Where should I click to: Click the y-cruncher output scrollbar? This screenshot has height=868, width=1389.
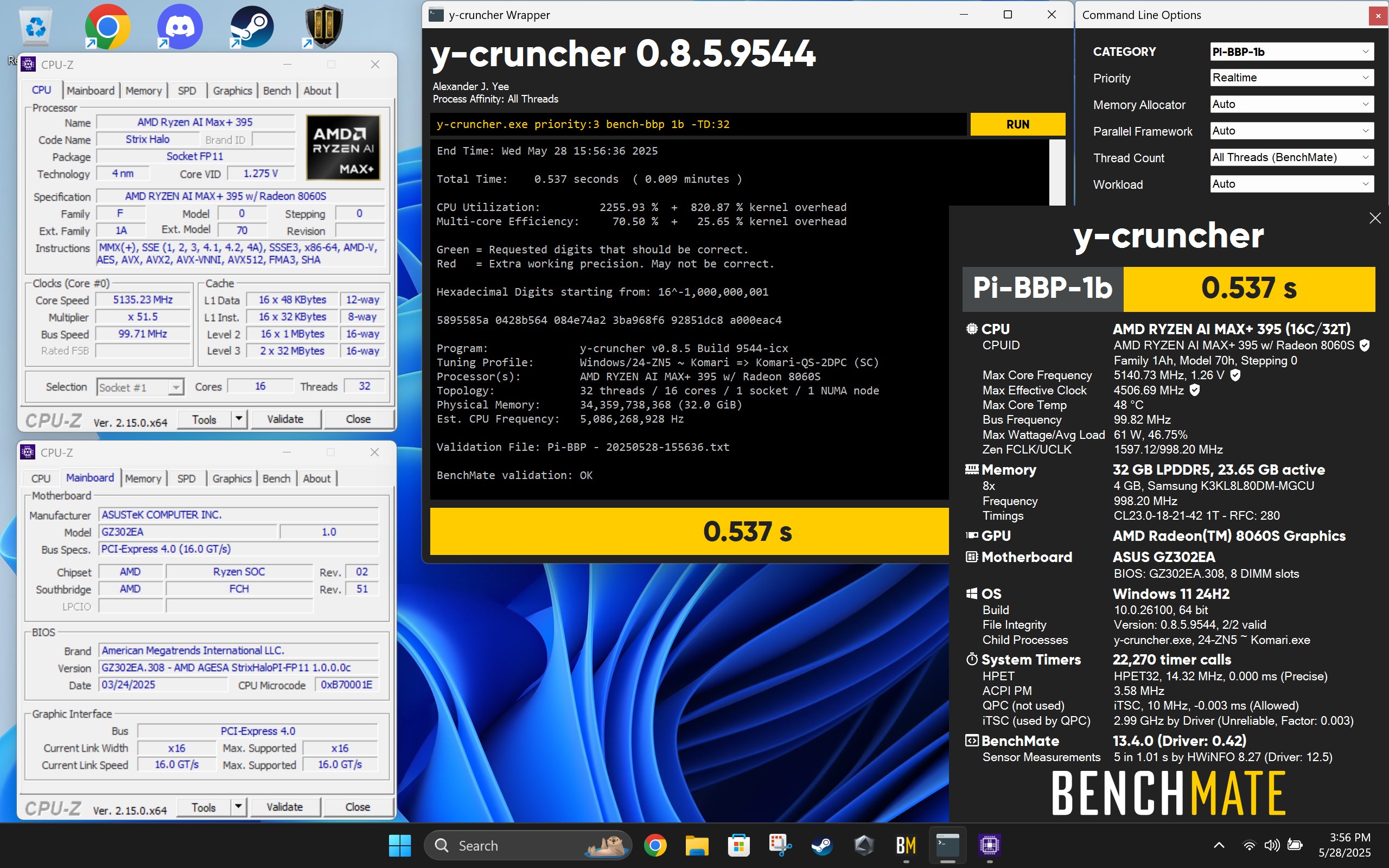[x=1057, y=172]
